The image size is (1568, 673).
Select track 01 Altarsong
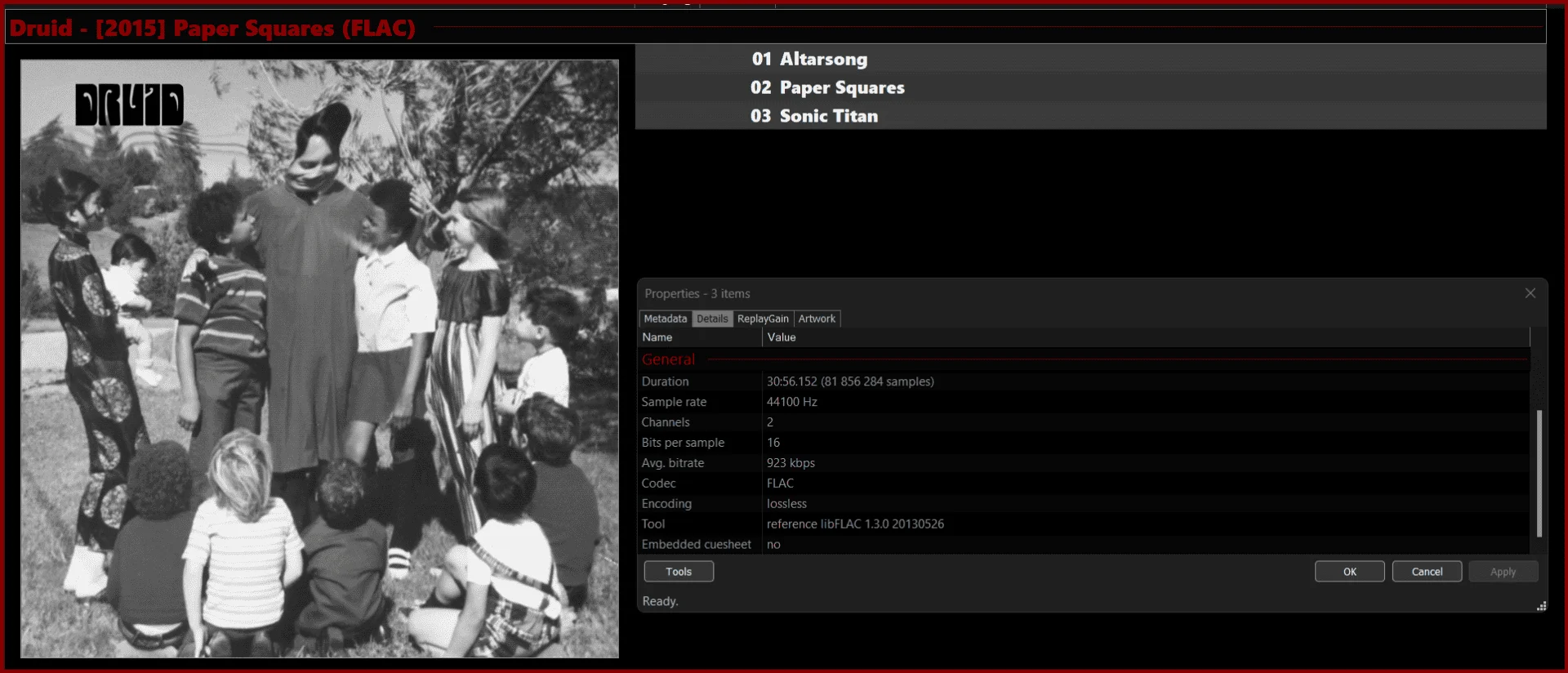[1091, 59]
